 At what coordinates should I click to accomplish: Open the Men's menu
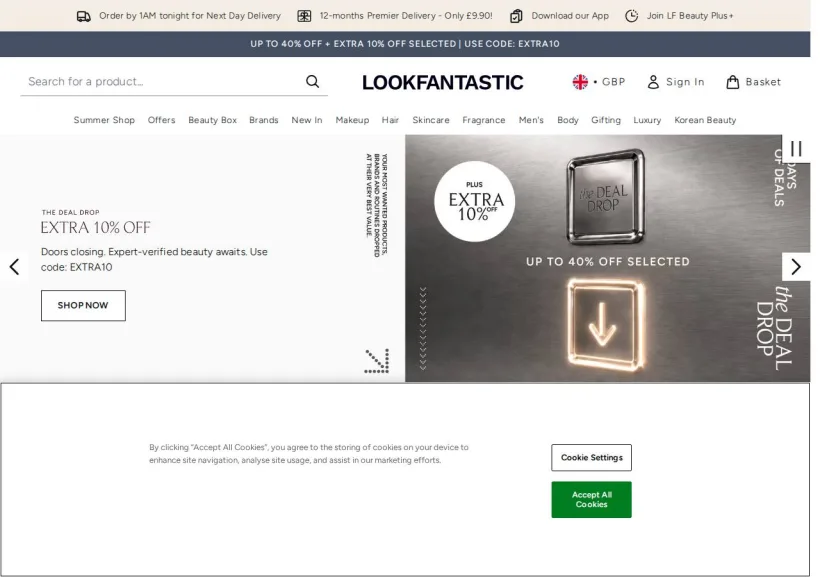coord(531,120)
